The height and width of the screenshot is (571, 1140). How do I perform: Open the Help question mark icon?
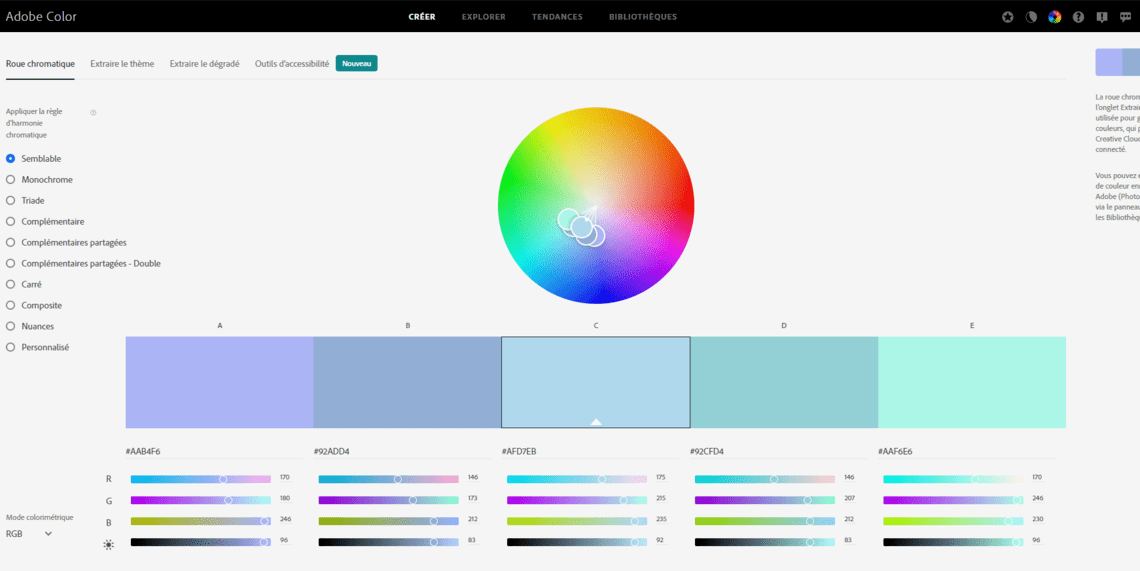1078,17
